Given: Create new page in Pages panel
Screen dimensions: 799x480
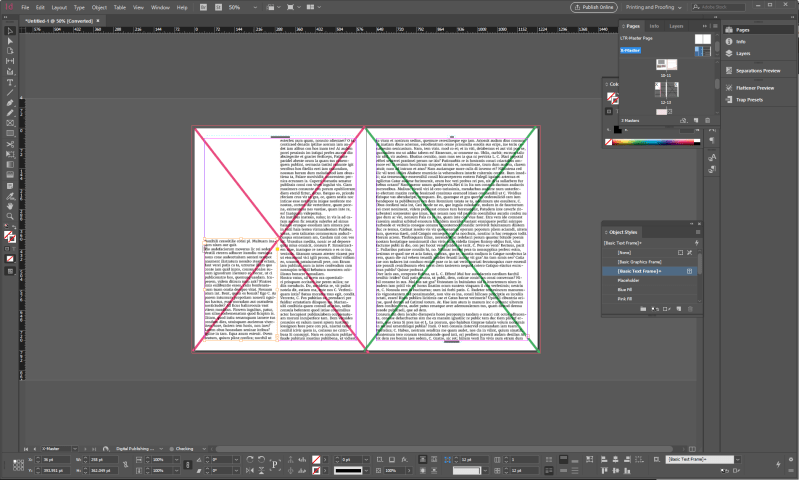Looking at the screenshot, I should tap(696, 121).
